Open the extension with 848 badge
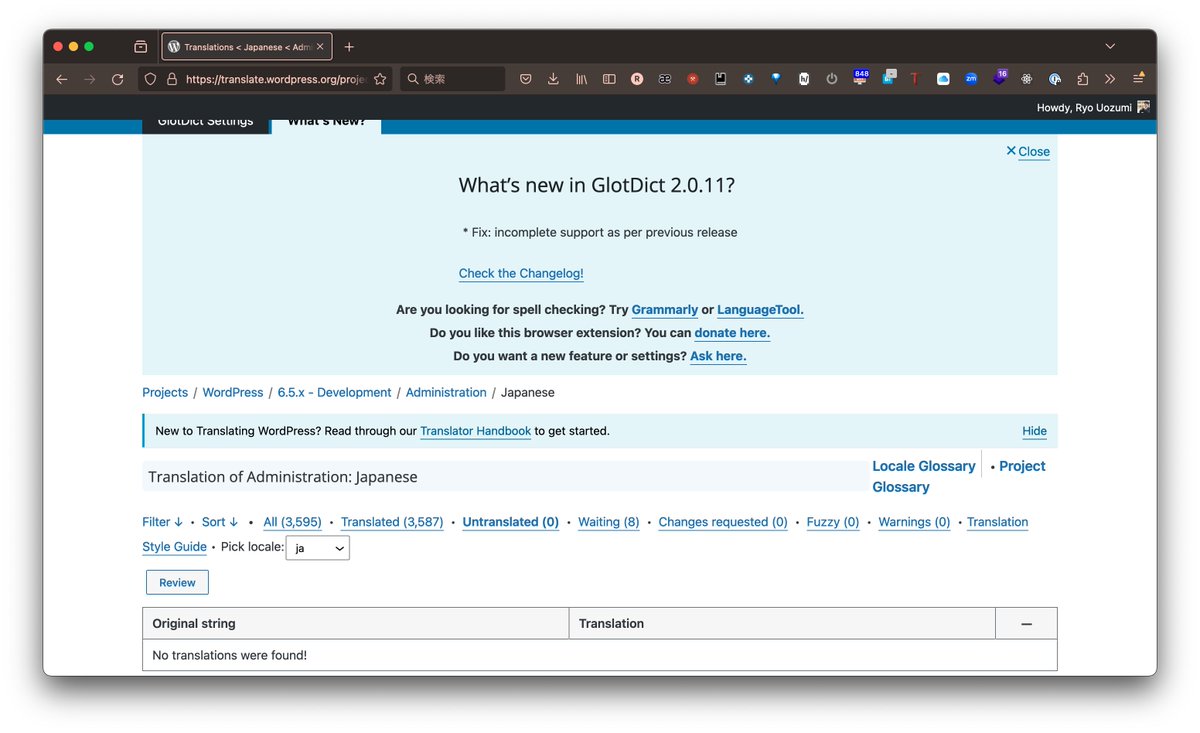This screenshot has height=733, width=1200. point(860,78)
